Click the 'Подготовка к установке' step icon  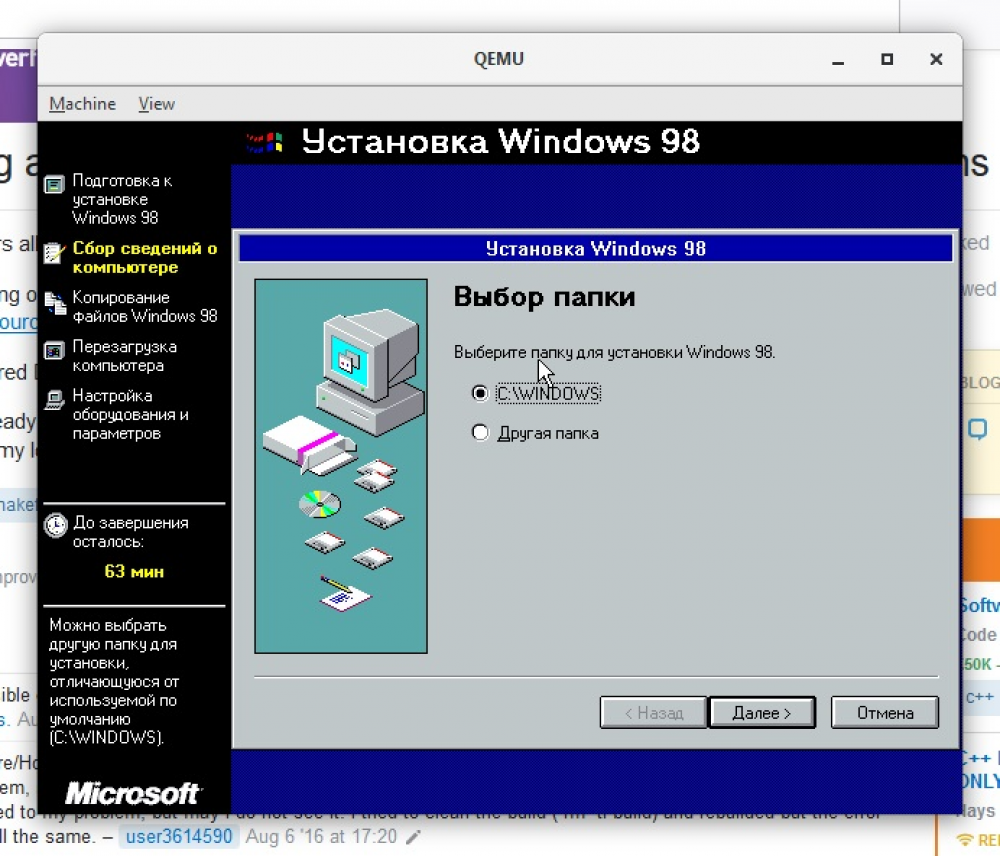[54, 185]
